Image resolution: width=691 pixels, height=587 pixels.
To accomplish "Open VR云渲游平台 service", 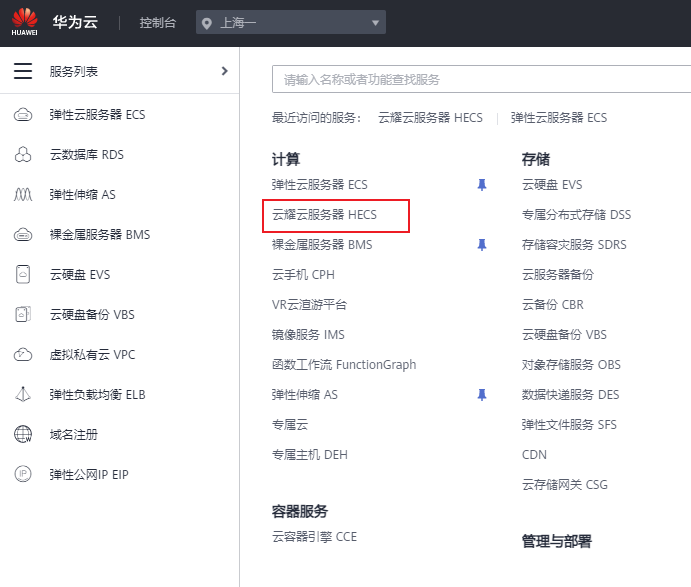I will point(309,305).
